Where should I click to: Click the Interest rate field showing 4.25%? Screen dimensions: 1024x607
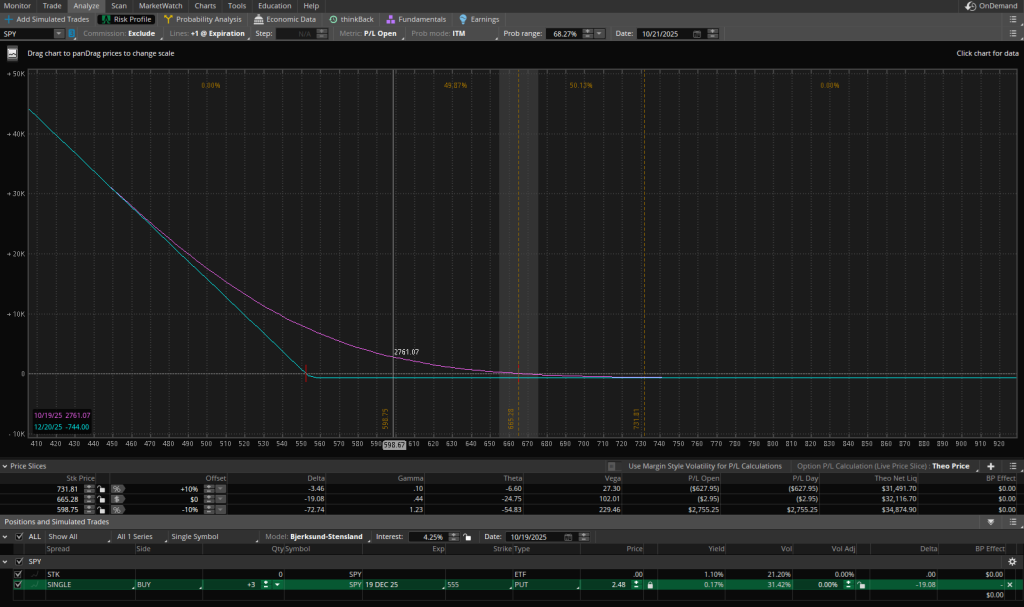click(x=426, y=536)
